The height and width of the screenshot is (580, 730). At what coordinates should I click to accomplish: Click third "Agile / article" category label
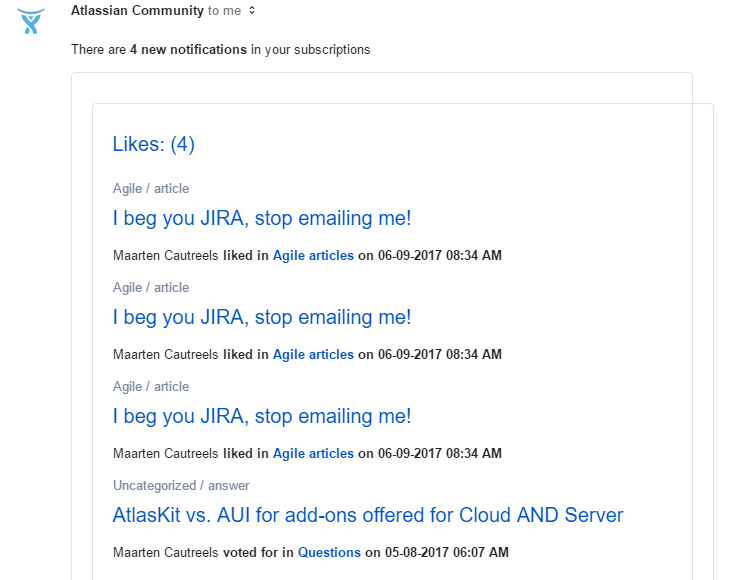pos(151,387)
